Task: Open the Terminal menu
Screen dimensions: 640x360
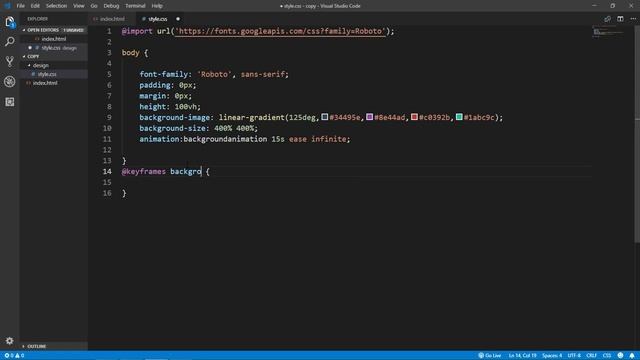Action: 135,6
